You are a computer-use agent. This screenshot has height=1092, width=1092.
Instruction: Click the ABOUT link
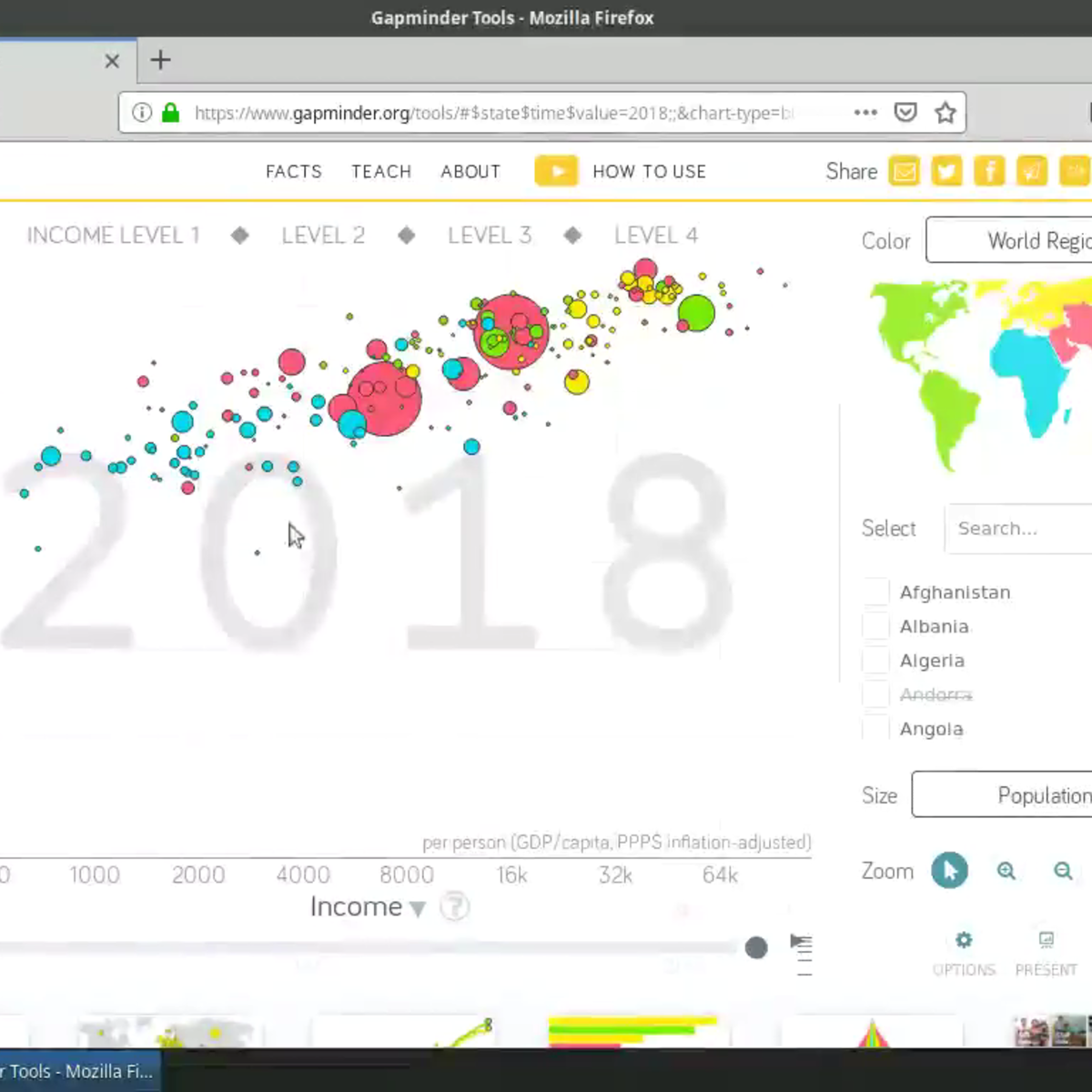(x=470, y=171)
